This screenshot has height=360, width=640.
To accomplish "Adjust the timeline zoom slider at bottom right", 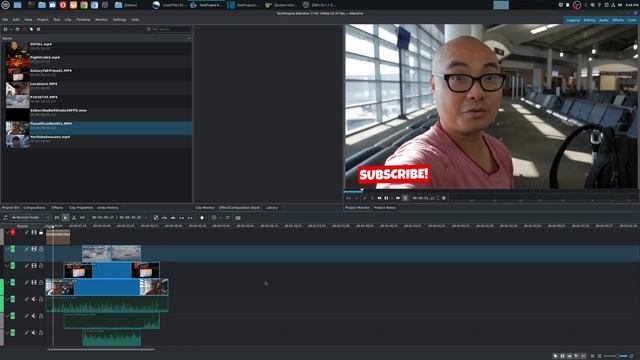I will (x=616, y=356).
